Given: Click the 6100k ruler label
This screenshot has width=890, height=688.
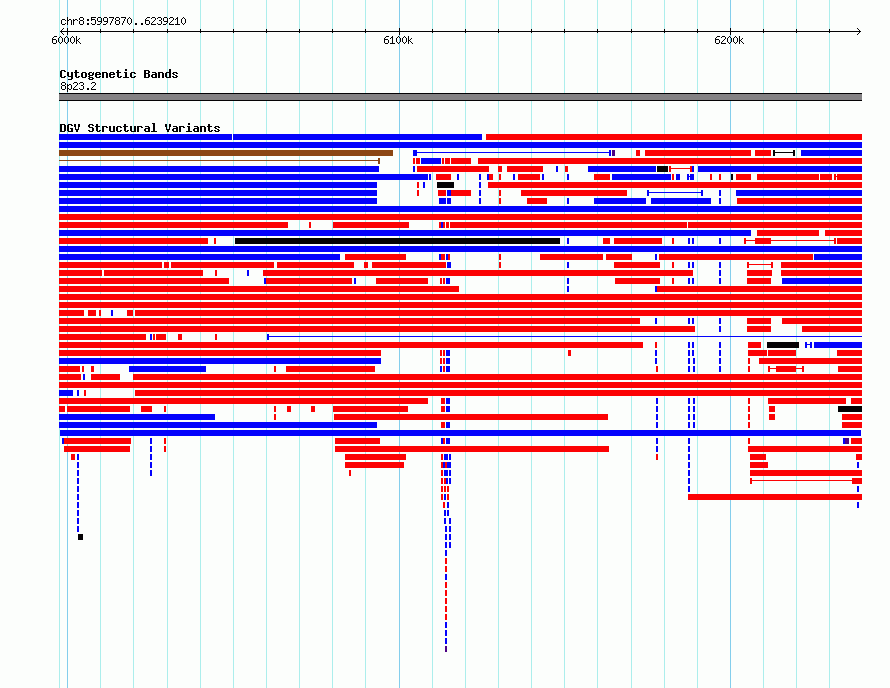Looking at the screenshot, I should click(x=398, y=40).
